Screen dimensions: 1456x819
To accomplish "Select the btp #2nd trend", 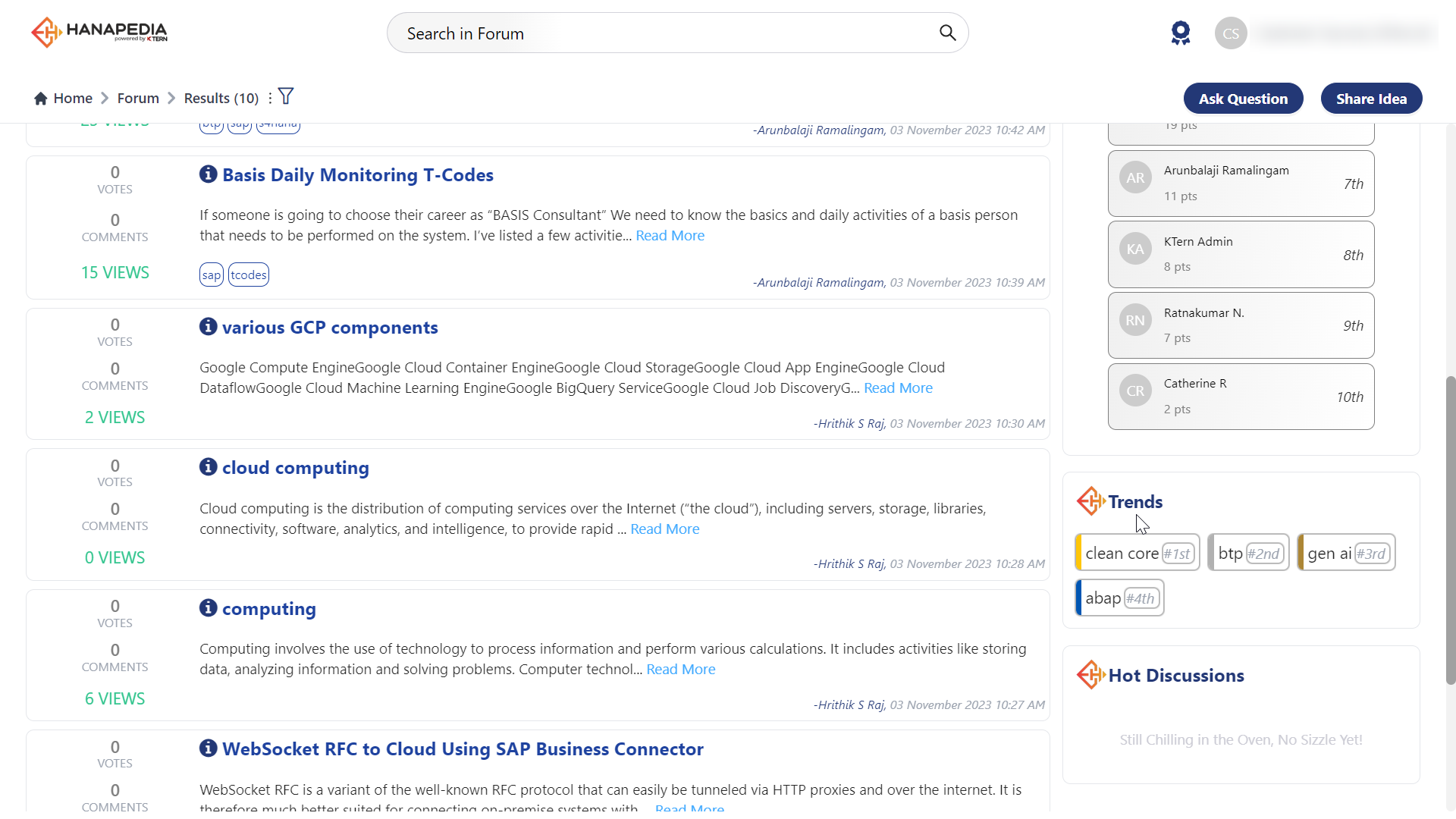I will (x=1248, y=553).
